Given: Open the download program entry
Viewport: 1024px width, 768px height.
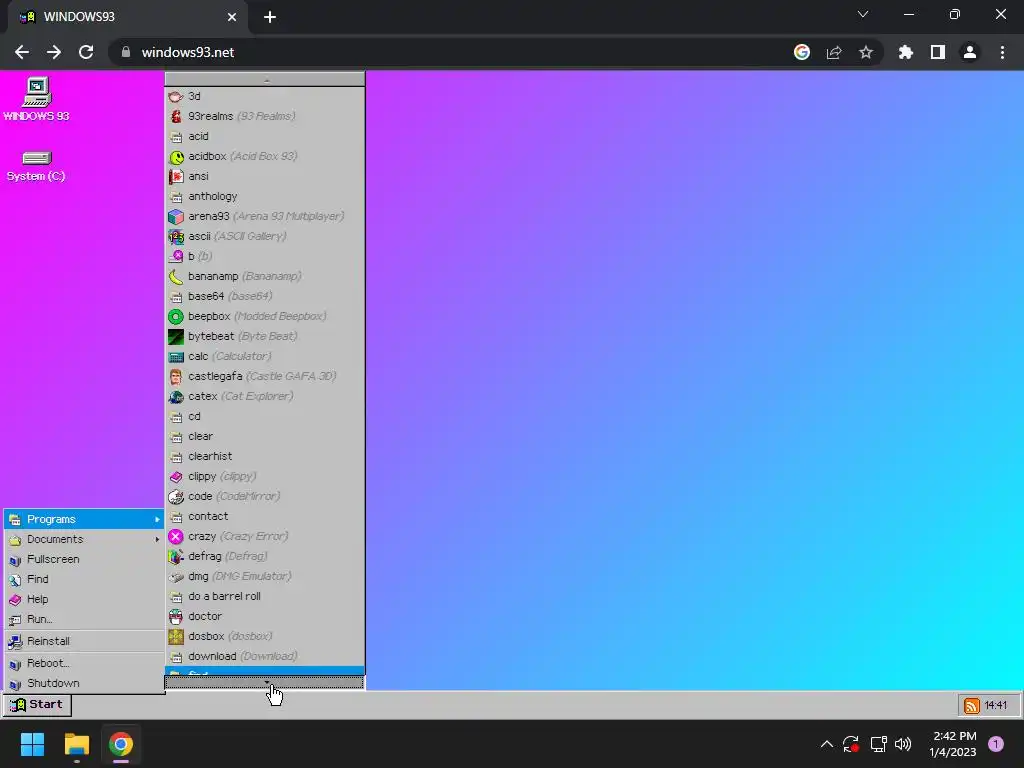Looking at the screenshot, I should [264, 656].
